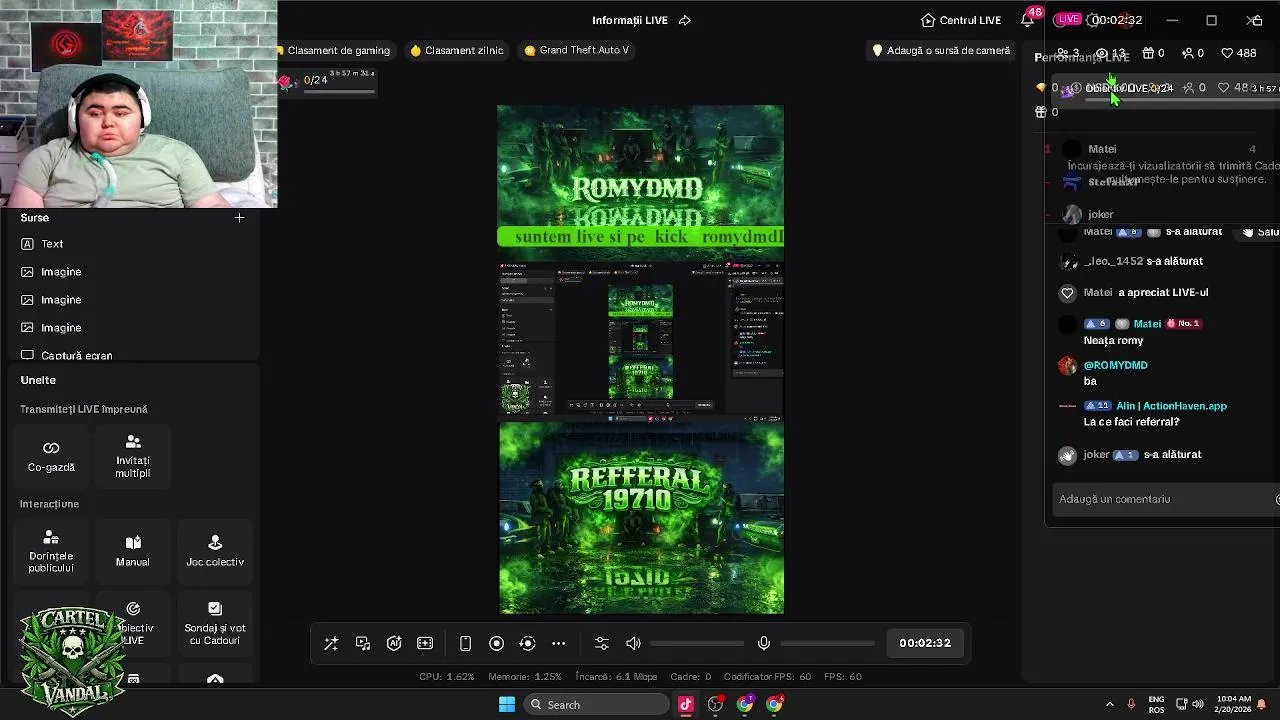Switch to portrait phone layout icon
Screen dimensions: 1280x720
[x=465, y=644]
